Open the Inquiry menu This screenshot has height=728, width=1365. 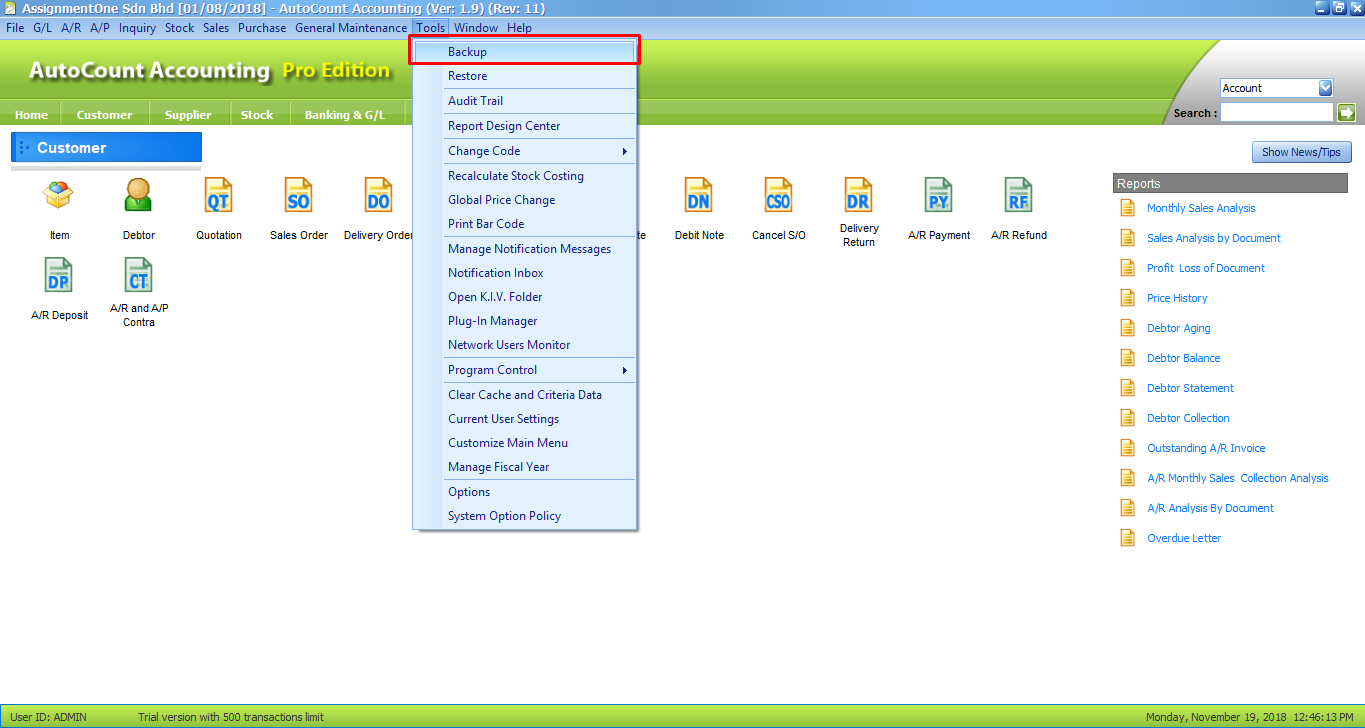(137, 28)
